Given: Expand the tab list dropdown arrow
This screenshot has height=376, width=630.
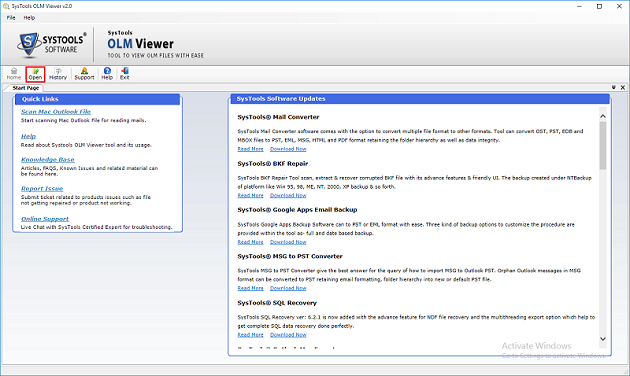Looking at the screenshot, I should 614,87.
